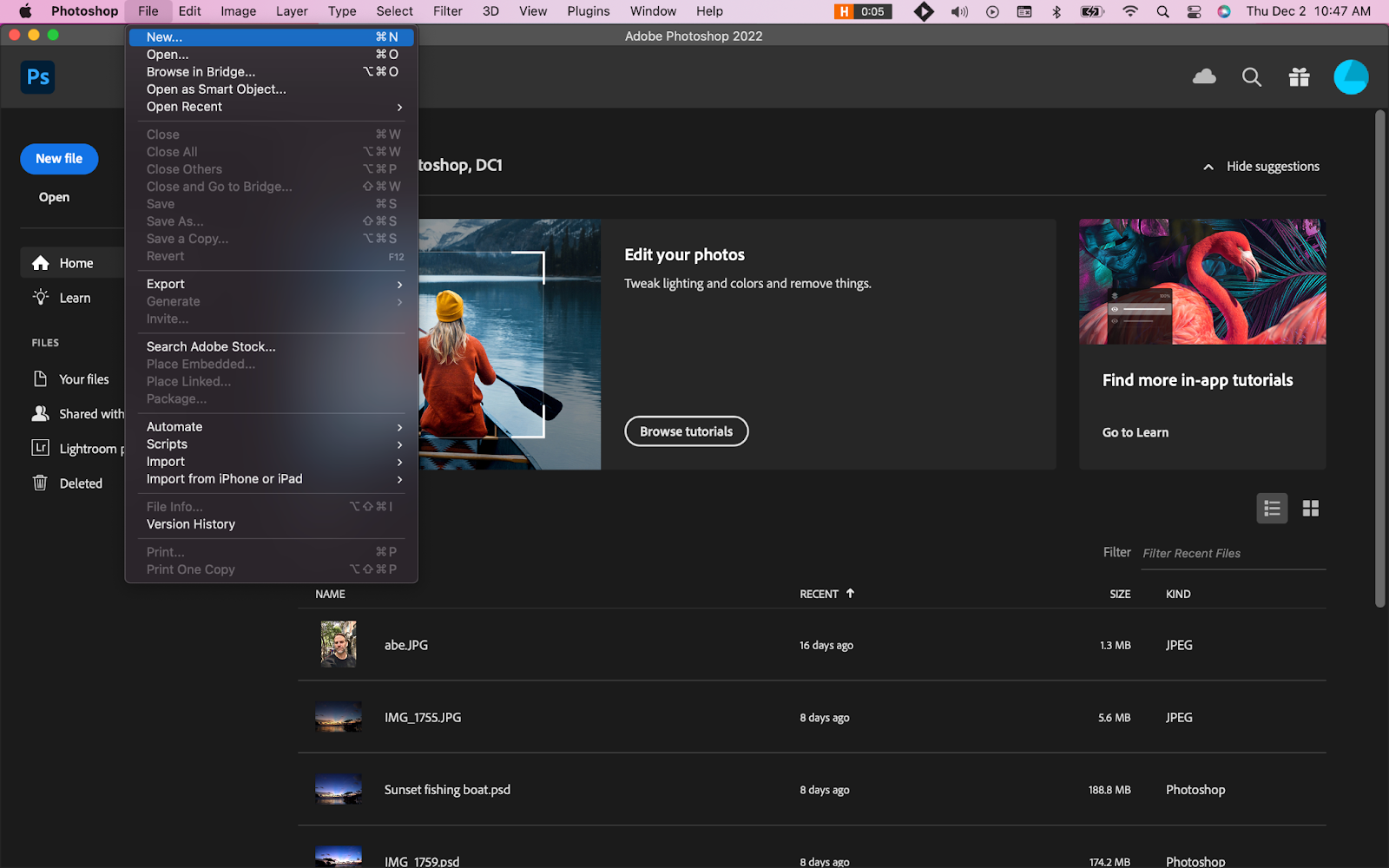Click the search magnifier in Photoshop header
Viewport: 1389px width, 868px height.
[1251, 77]
